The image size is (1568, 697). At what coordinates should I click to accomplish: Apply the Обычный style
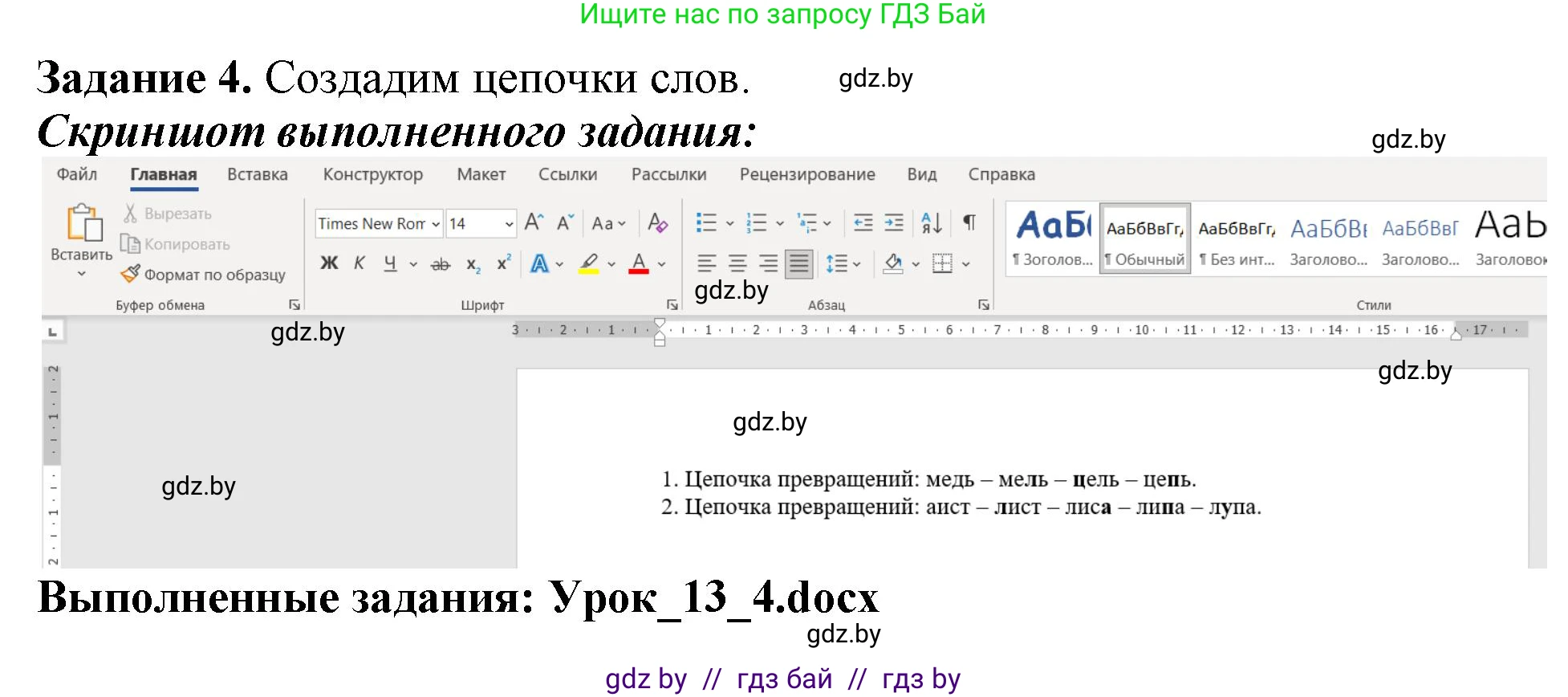point(1145,239)
